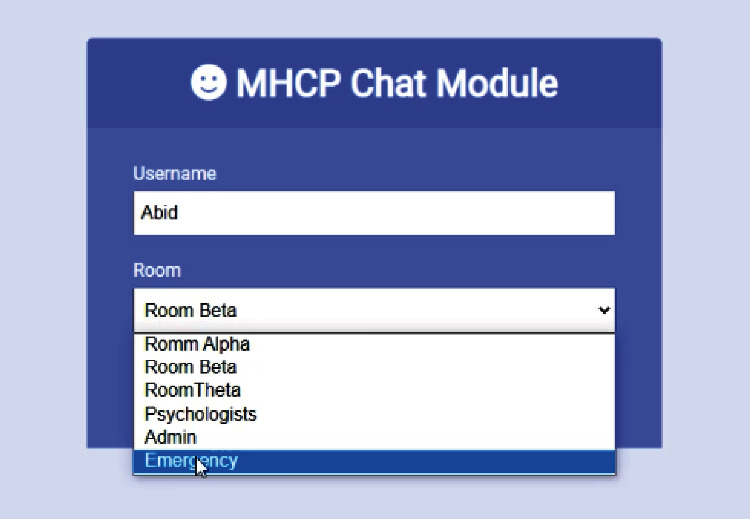The height and width of the screenshot is (519, 750).
Task: Select RoomTheta from the room list
Action: click(375, 390)
